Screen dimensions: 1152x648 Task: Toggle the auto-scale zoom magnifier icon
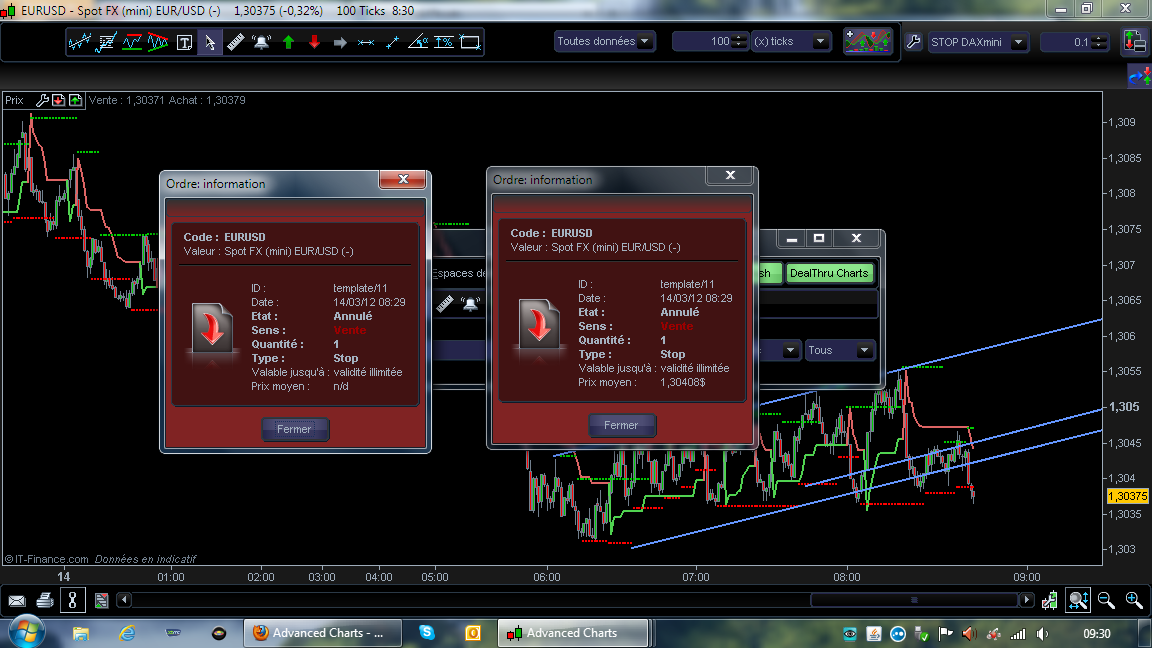1079,600
